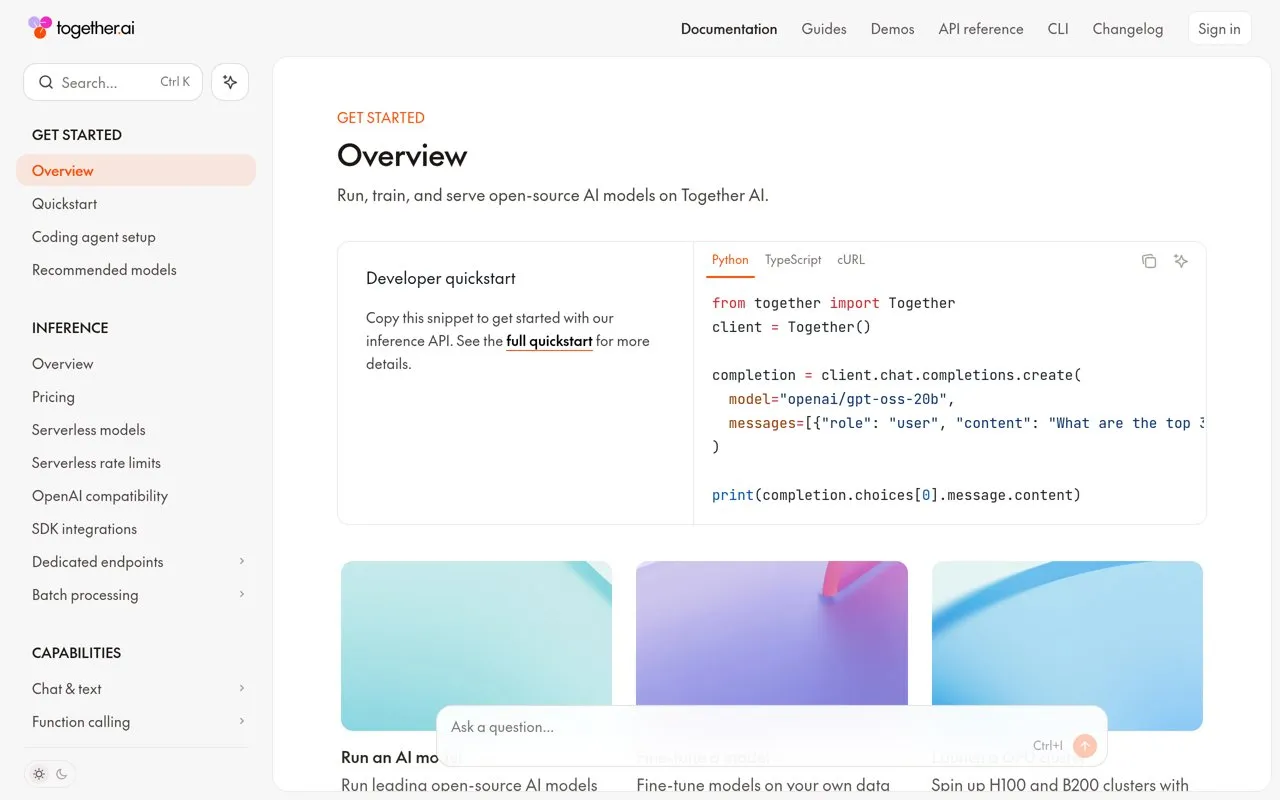Viewport: 1280px width, 800px height.
Task: Open OpenAI compatibility in the sidebar
Action: point(136,496)
